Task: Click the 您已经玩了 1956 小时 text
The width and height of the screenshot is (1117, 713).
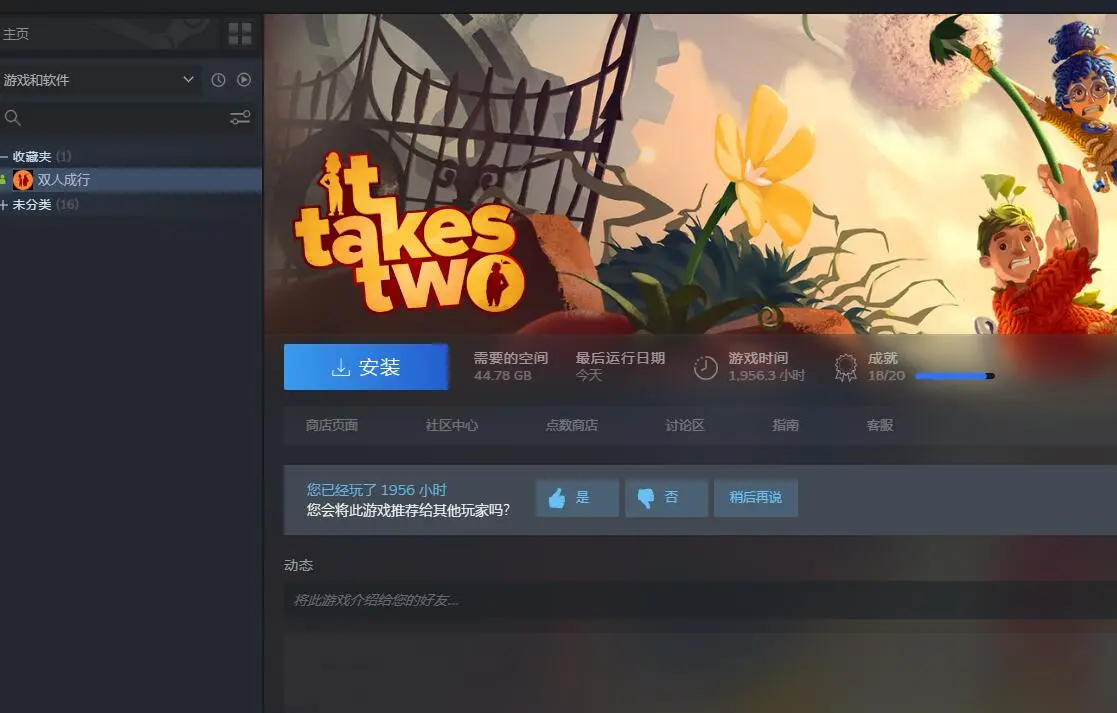Action: click(377, 490)
